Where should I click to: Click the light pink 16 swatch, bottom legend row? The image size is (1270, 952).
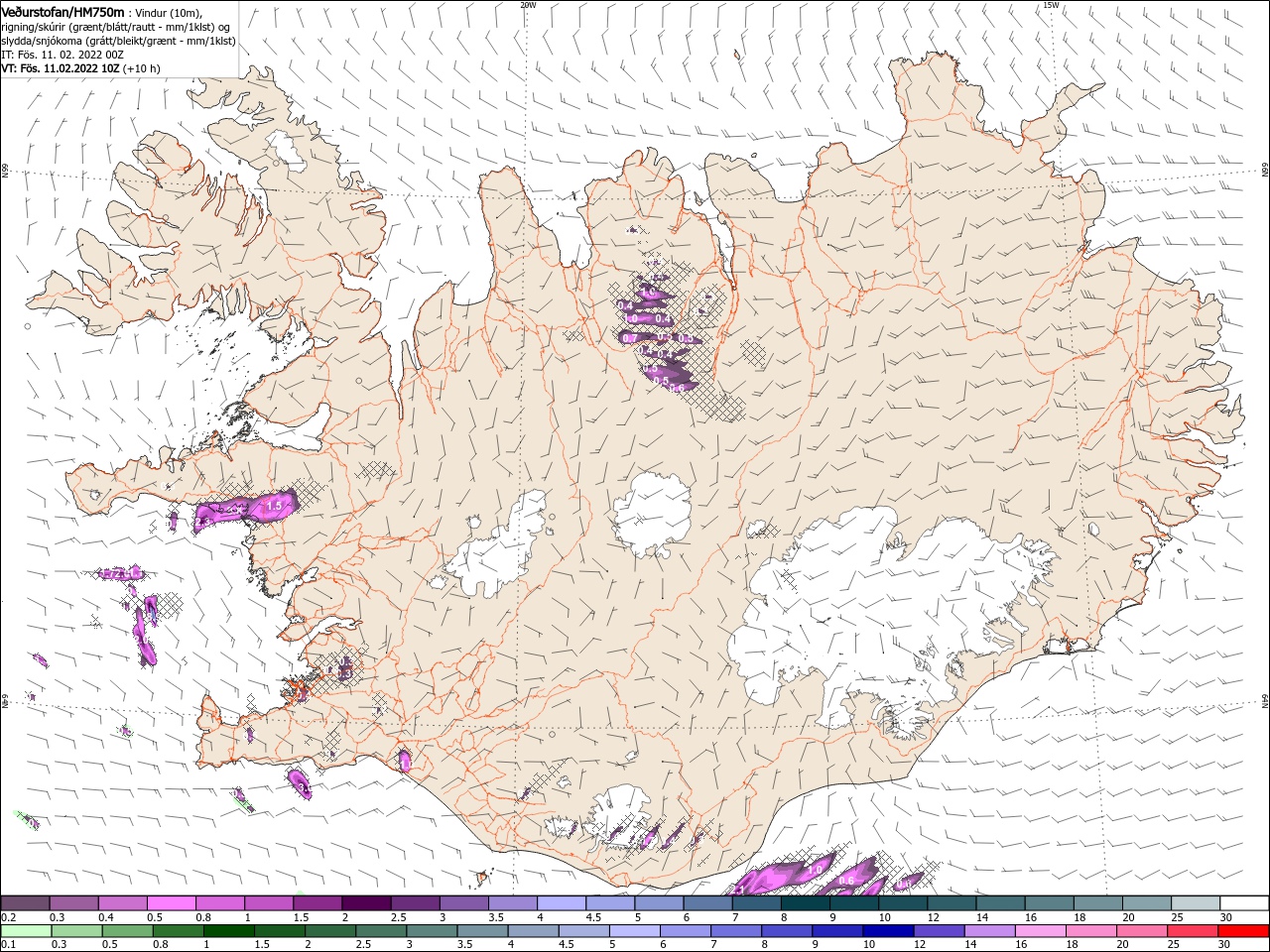pos(1040,931)
